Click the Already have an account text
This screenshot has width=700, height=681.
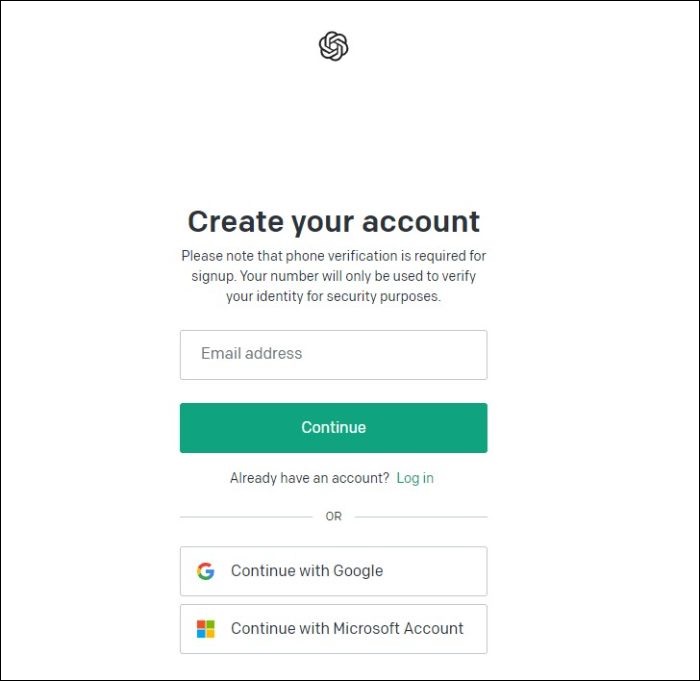pos(309,478)
